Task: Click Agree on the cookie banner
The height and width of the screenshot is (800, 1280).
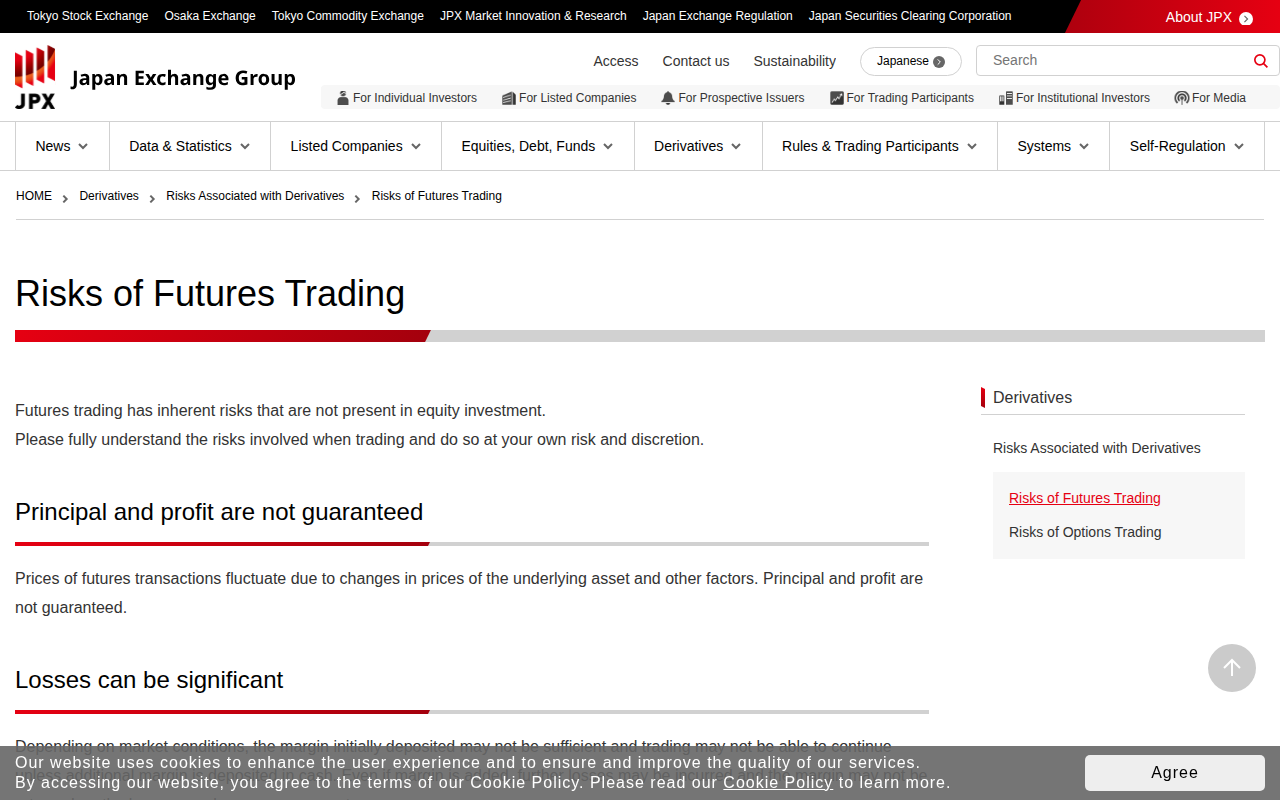Action: click(1175, 773)
